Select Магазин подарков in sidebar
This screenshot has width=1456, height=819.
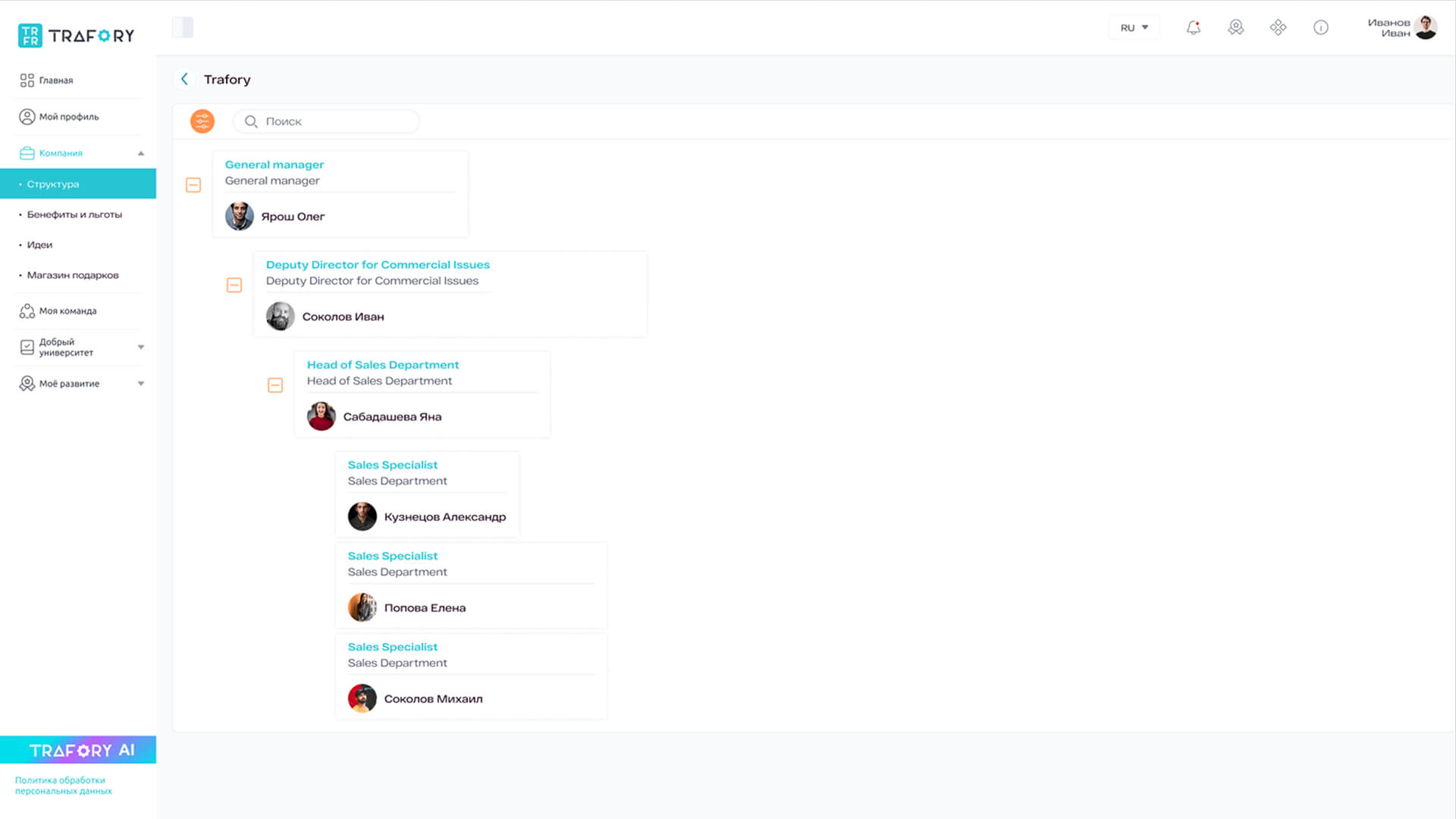point(73,275)
